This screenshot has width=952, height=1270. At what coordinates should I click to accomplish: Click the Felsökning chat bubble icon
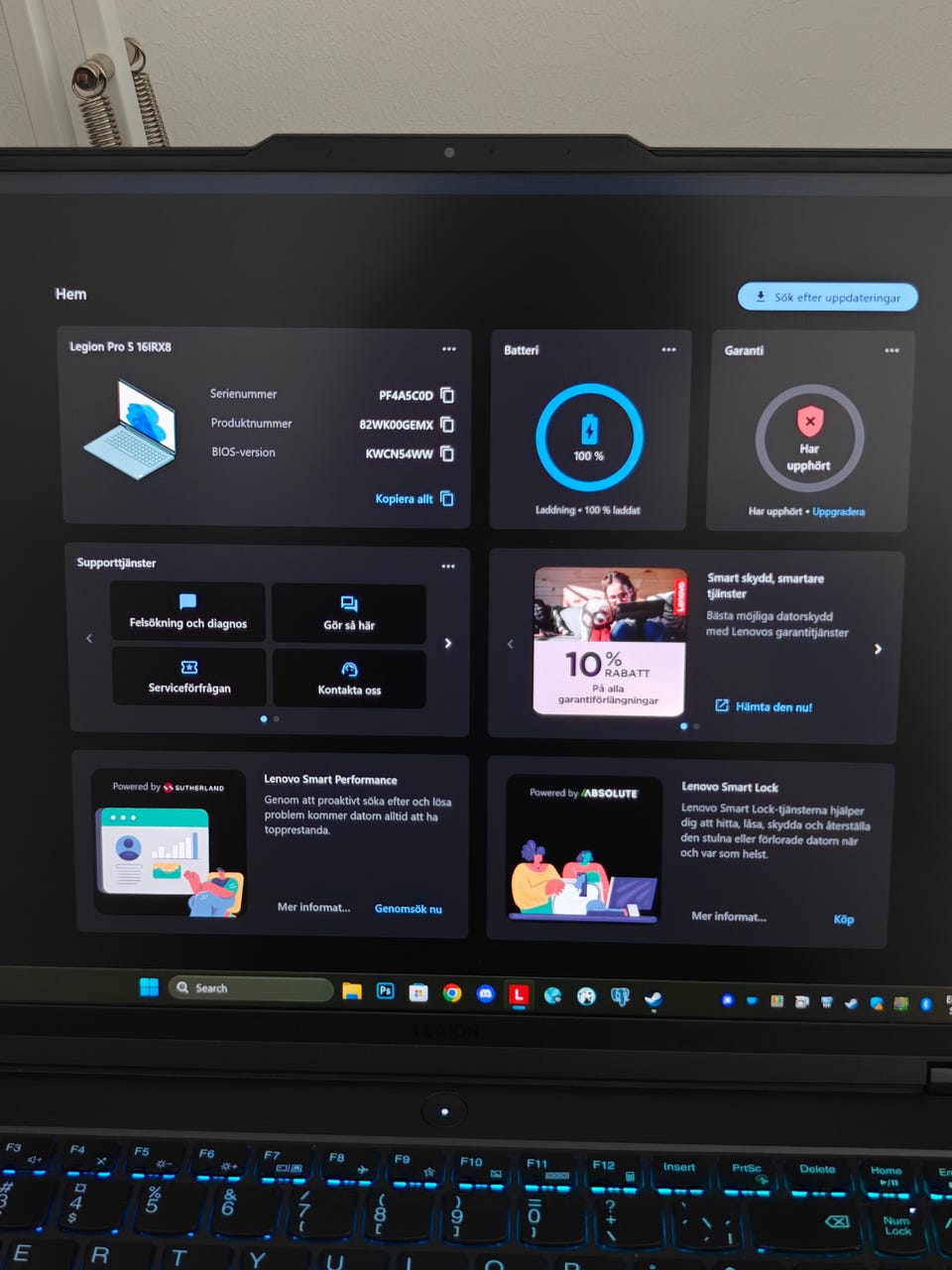tap(187, 601)
